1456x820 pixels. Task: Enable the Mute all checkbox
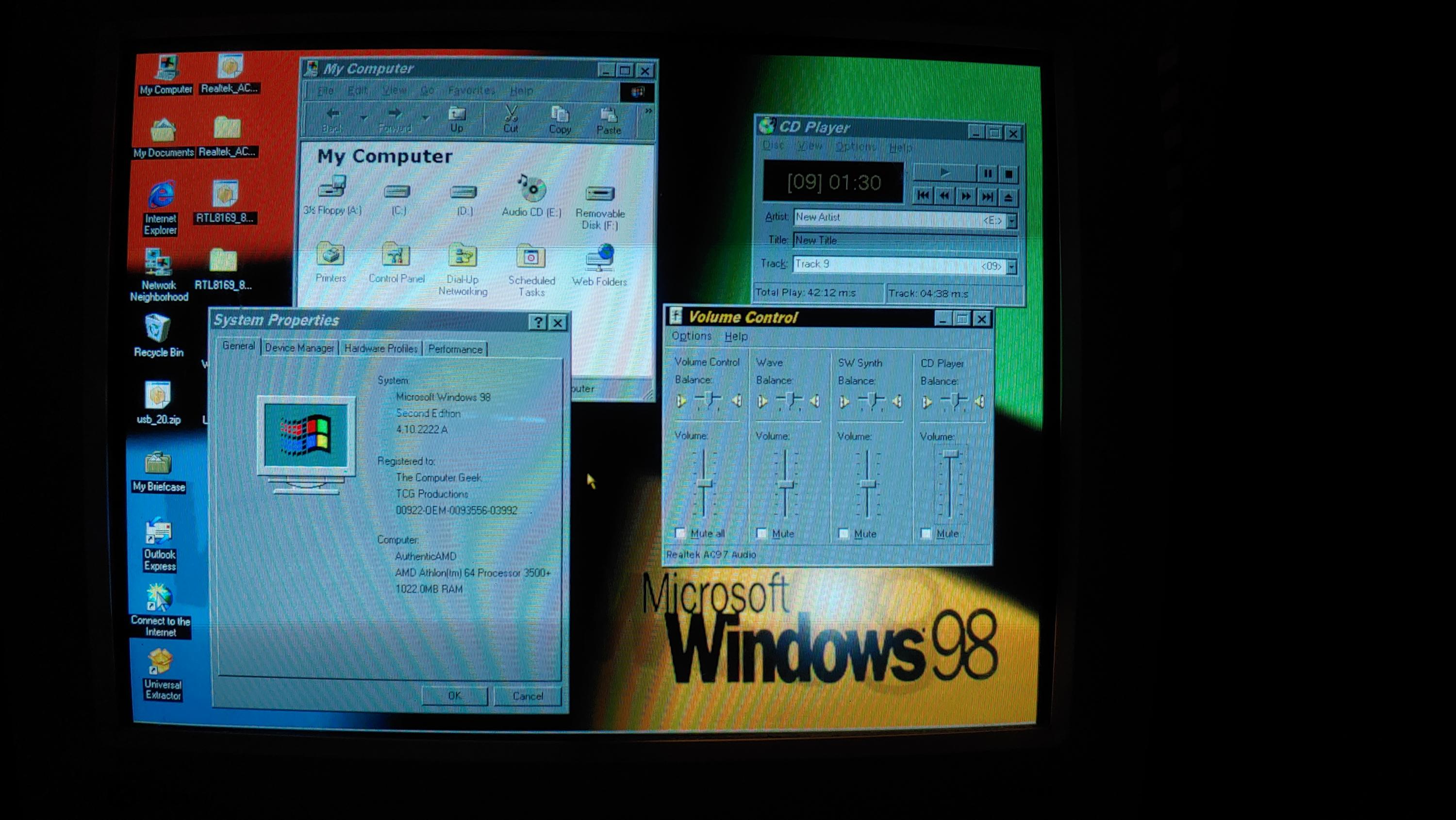click(680, 533)
